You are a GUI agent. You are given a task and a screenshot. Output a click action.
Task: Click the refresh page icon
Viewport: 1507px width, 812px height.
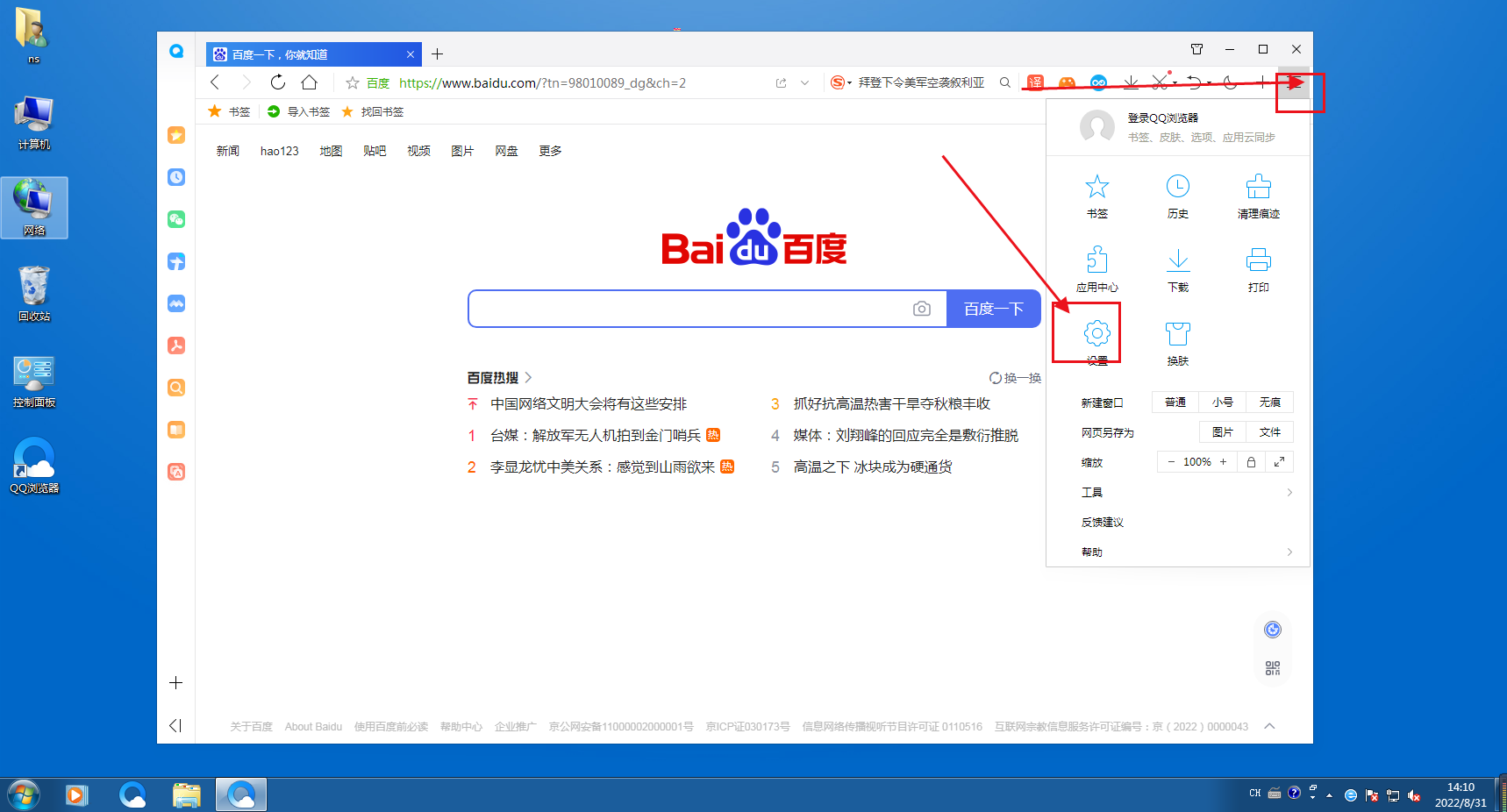coord(278,82)
